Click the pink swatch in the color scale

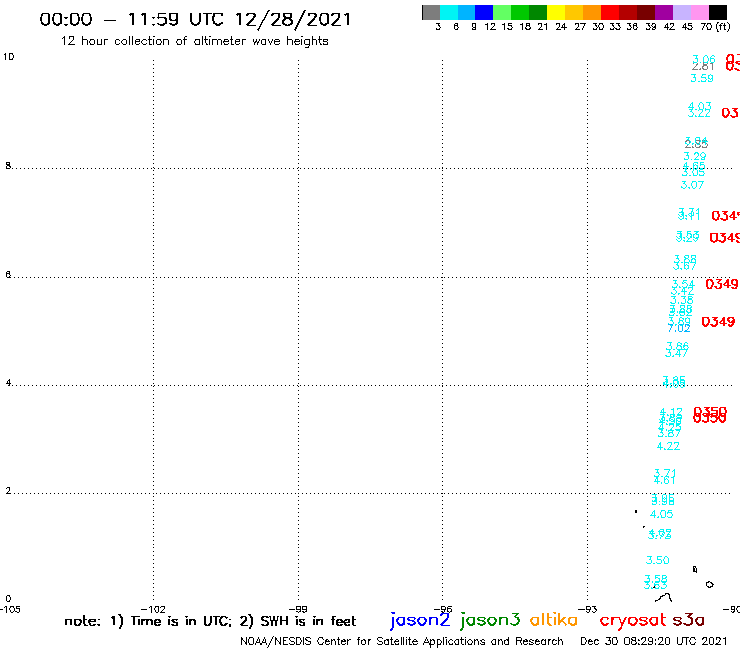point(699,12)
